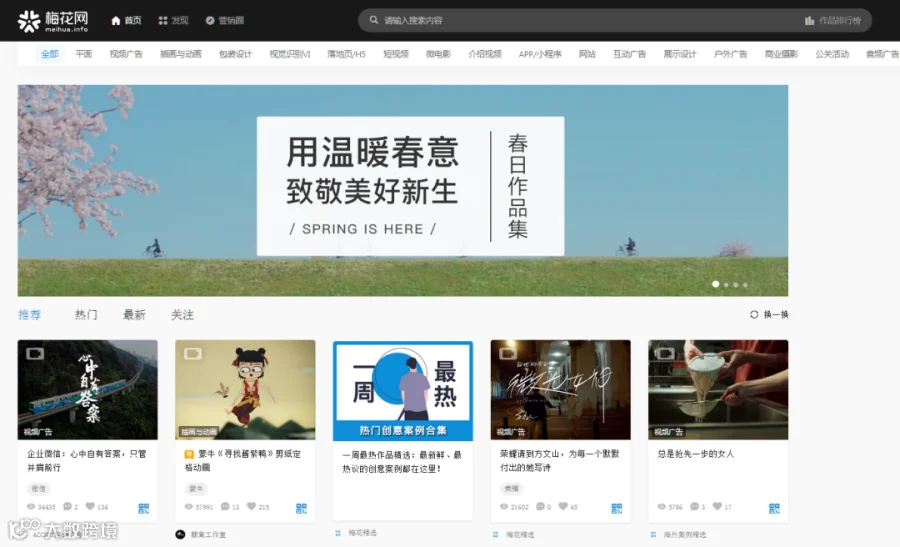
Task: Like the 荣耀请到方文山 work heart icon
Action: pyautogui.click(x=563, y=506)
